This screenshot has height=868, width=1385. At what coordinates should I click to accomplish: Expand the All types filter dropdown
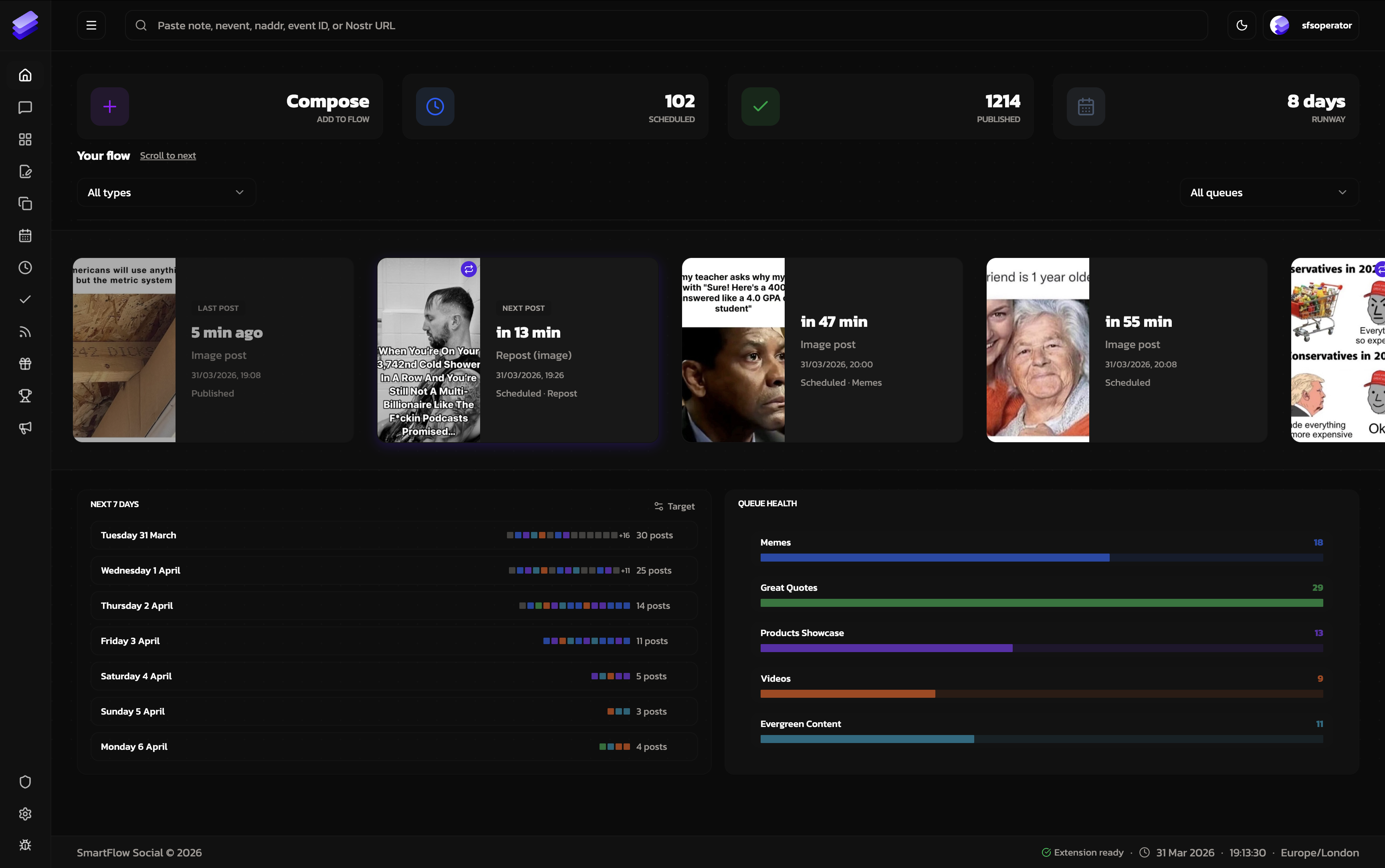pyautogui.click(x=166, y=192)
